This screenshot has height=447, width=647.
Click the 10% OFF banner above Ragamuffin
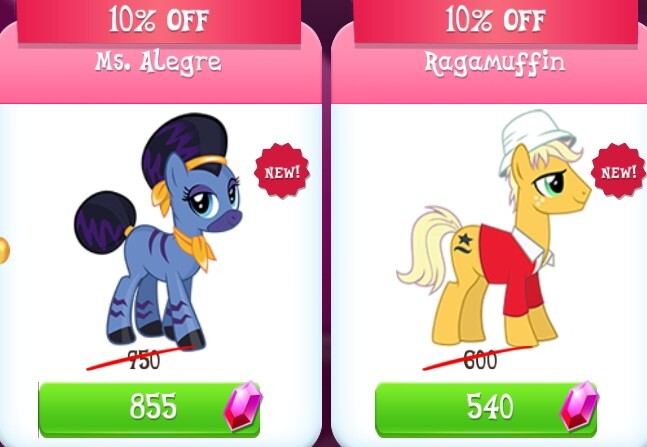495,21
